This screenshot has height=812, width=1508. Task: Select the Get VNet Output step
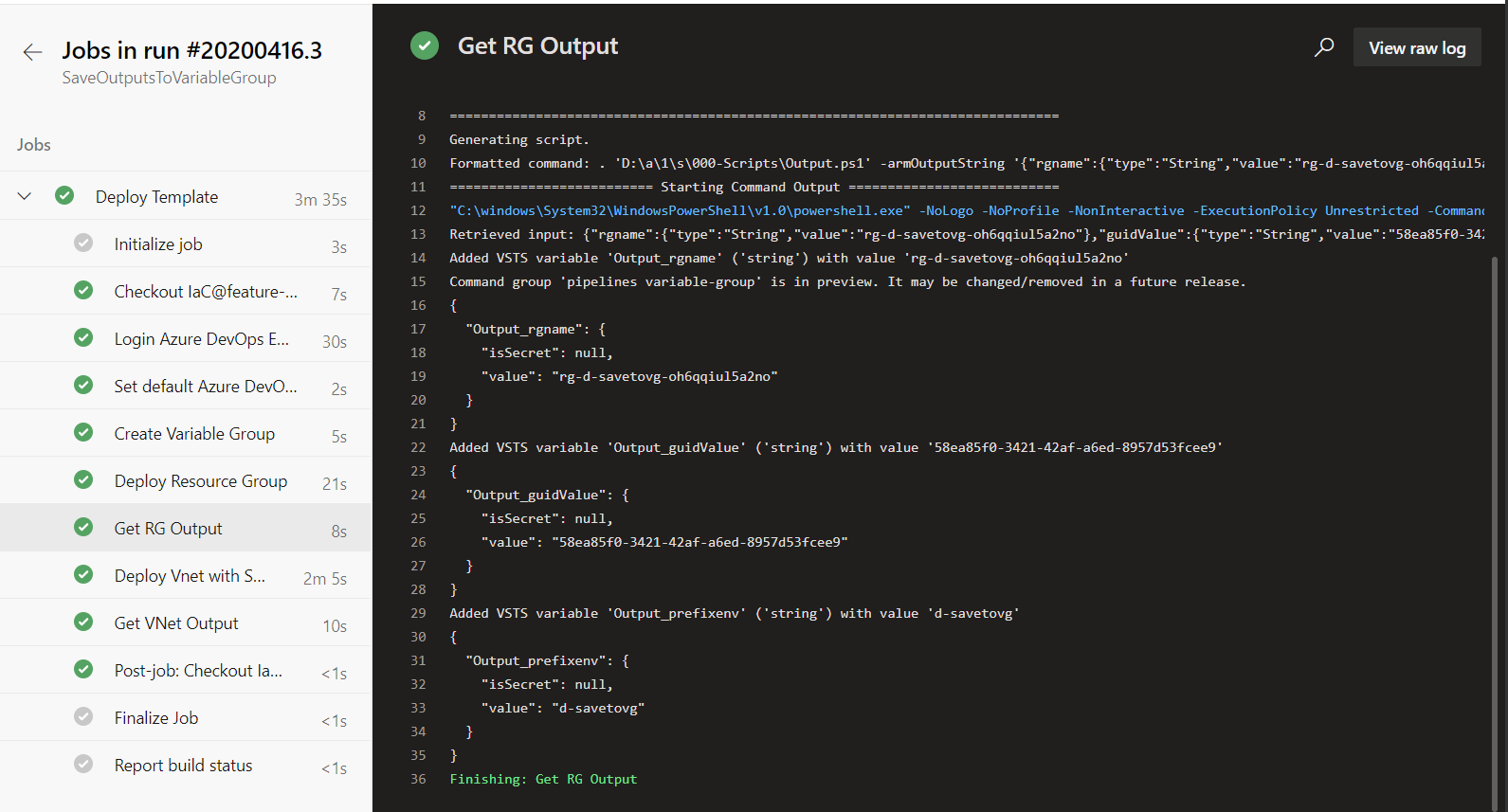coord(175,623)
